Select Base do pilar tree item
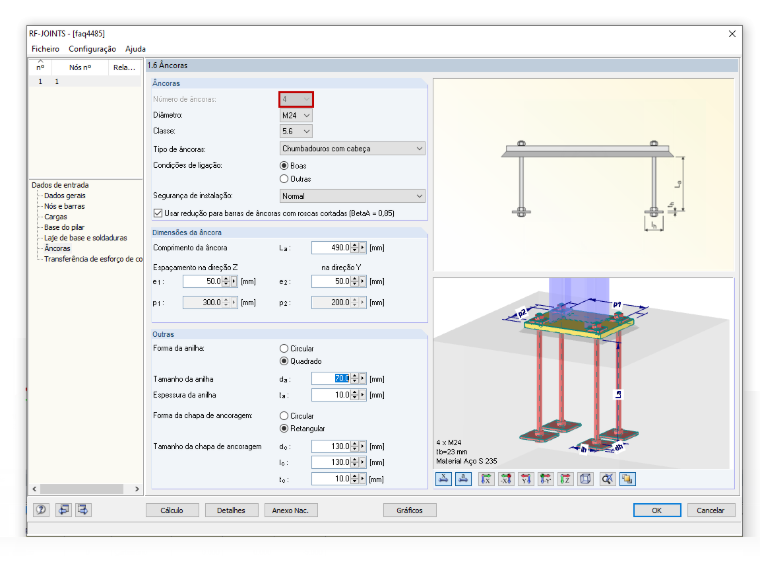The width and height of the screenshot is (760, 570). pyautogui.click(x=64, y=227)
